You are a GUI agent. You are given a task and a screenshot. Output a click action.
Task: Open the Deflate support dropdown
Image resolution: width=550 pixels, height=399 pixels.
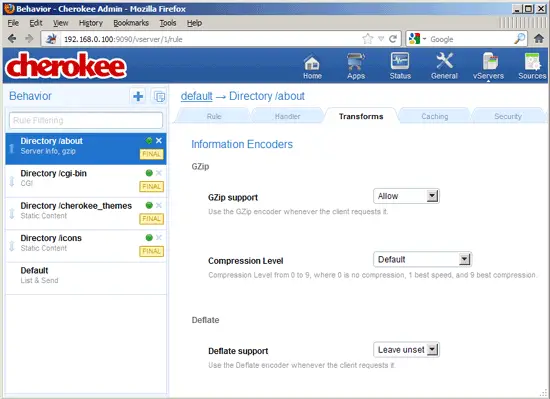tap(406, 350)
